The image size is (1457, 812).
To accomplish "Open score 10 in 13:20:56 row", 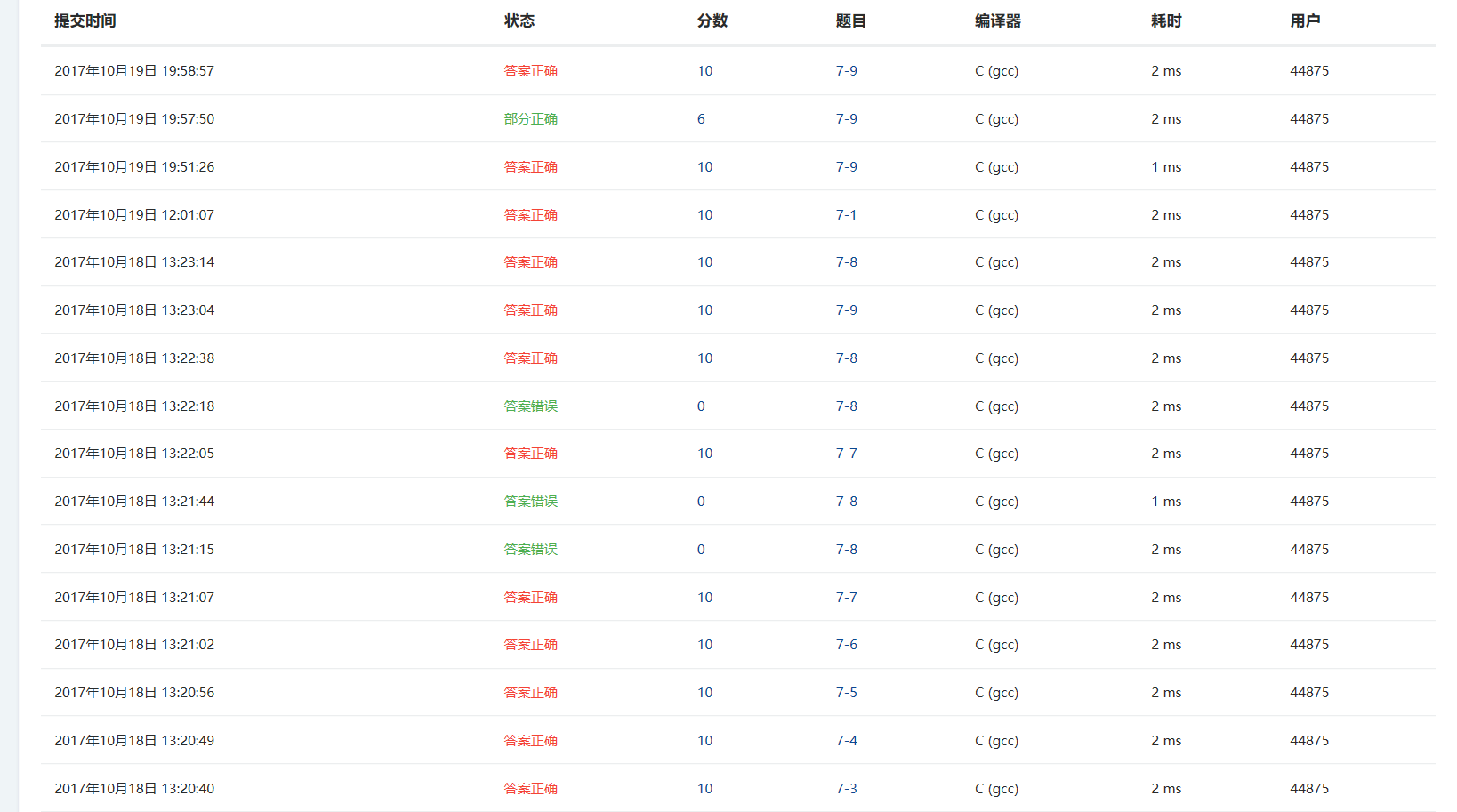I will [704, 693].
